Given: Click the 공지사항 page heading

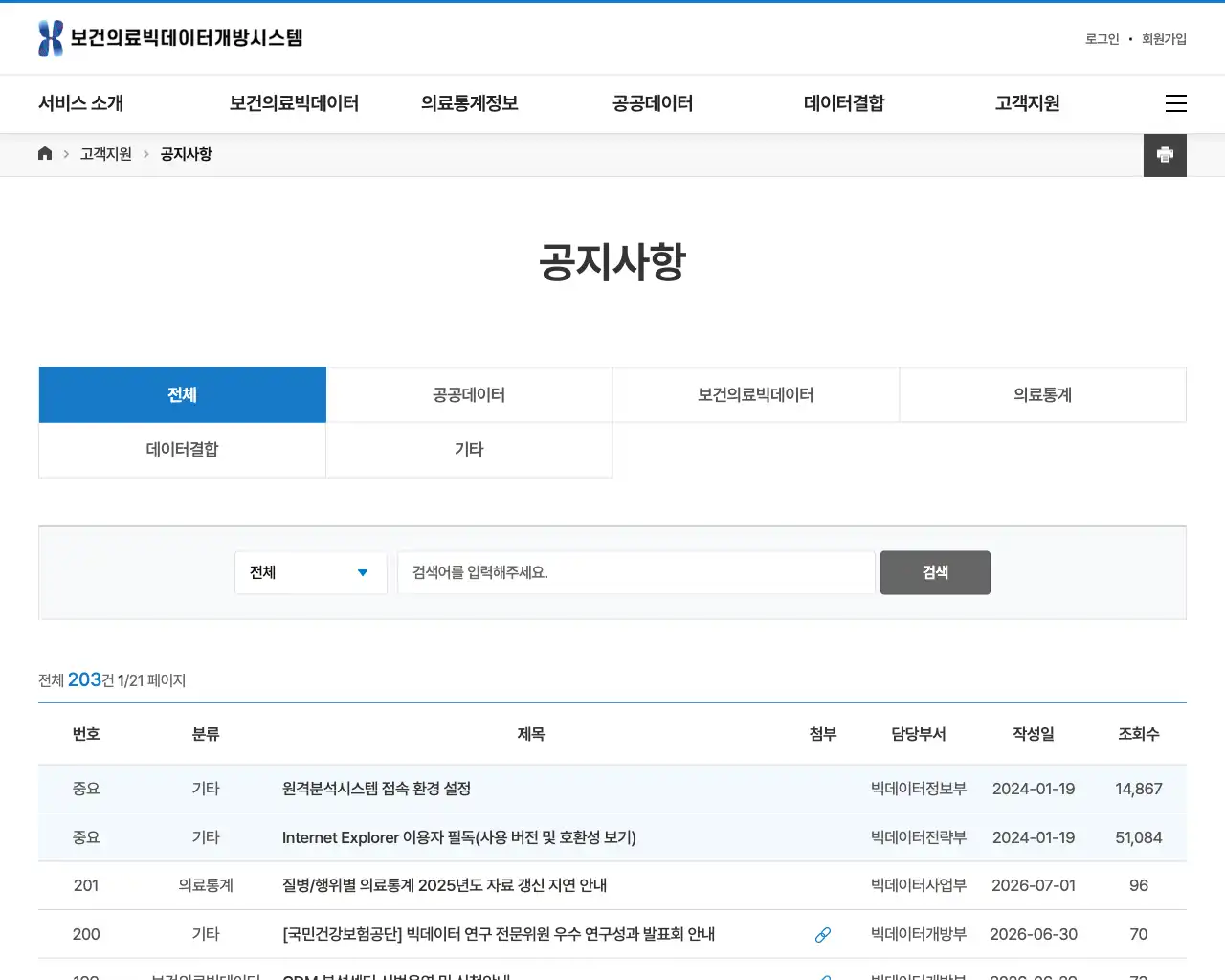Looking at the screenshot, I should click(612, 261).
